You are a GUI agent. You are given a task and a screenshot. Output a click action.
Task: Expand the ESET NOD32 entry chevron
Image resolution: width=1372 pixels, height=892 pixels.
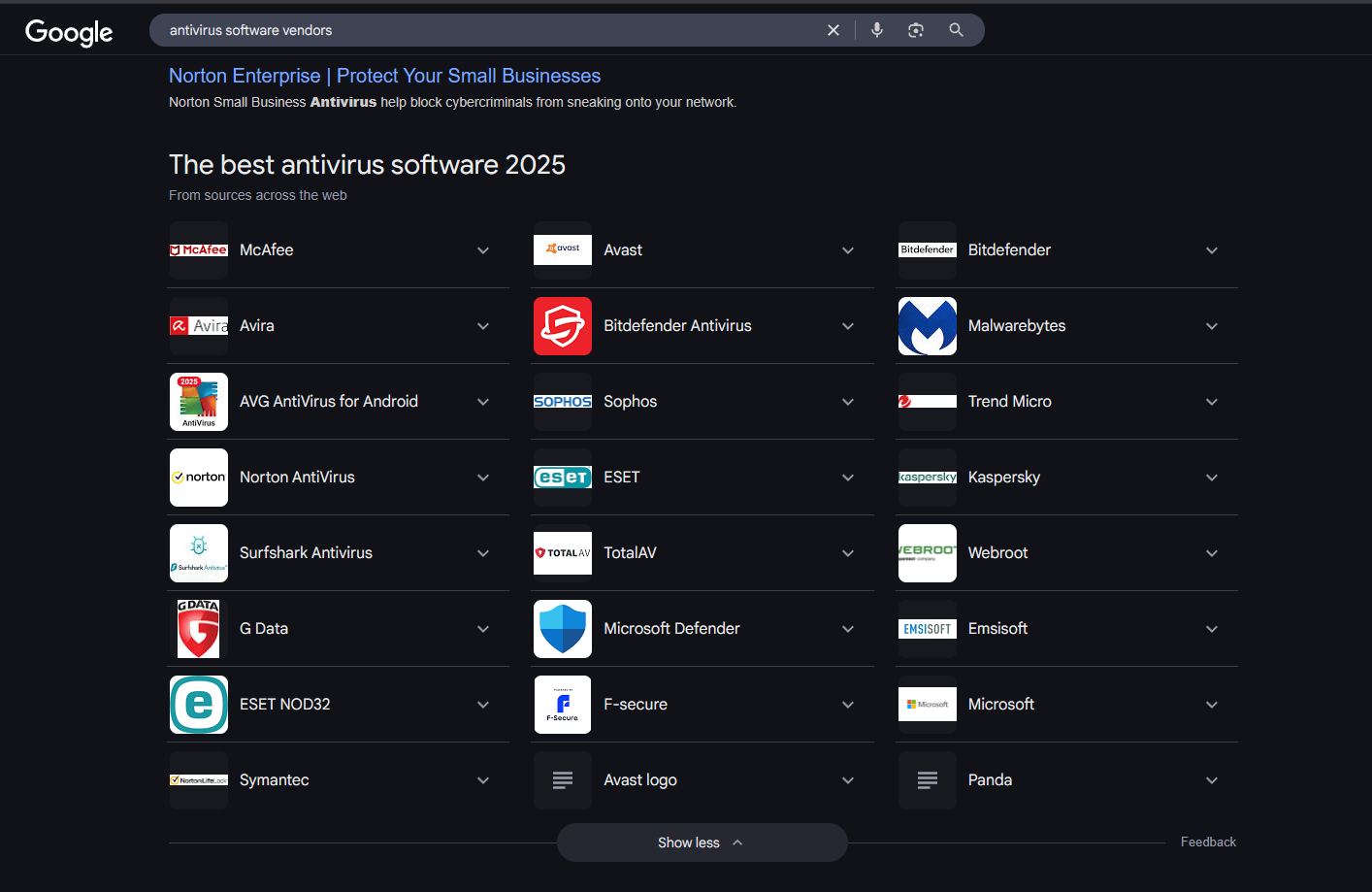coord(483,705)
